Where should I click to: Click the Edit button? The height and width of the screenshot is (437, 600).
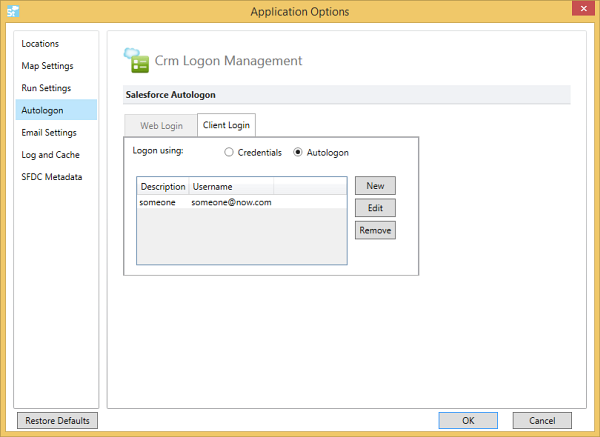tap(375, 208)
